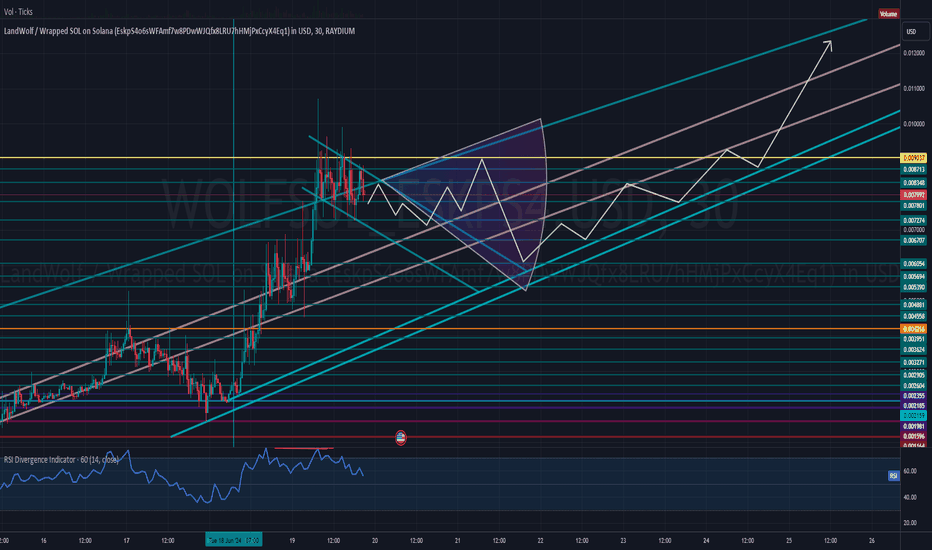Click the 0.003624 price level label
The width and height of the screenshot is (932, 550).
point(914,350)
